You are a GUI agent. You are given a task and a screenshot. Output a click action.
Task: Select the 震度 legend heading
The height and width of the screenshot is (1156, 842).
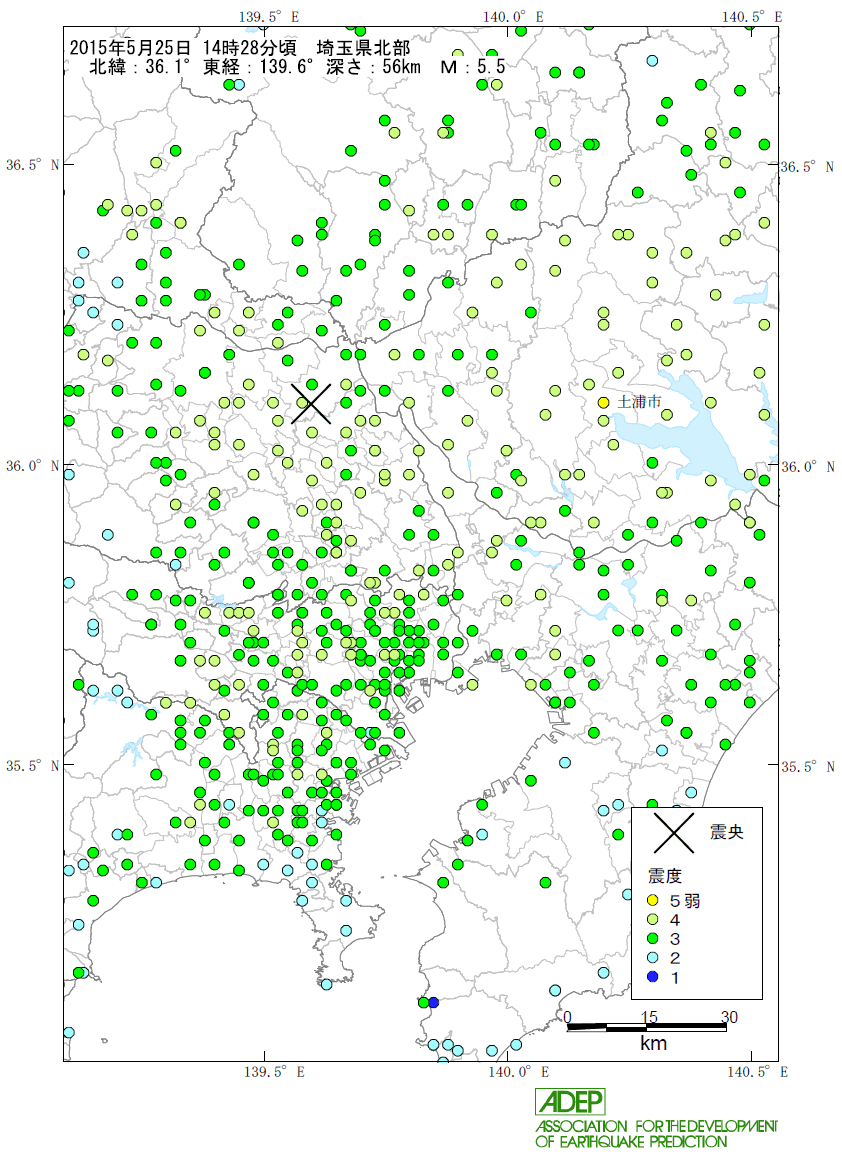click(x=664, y=876)
